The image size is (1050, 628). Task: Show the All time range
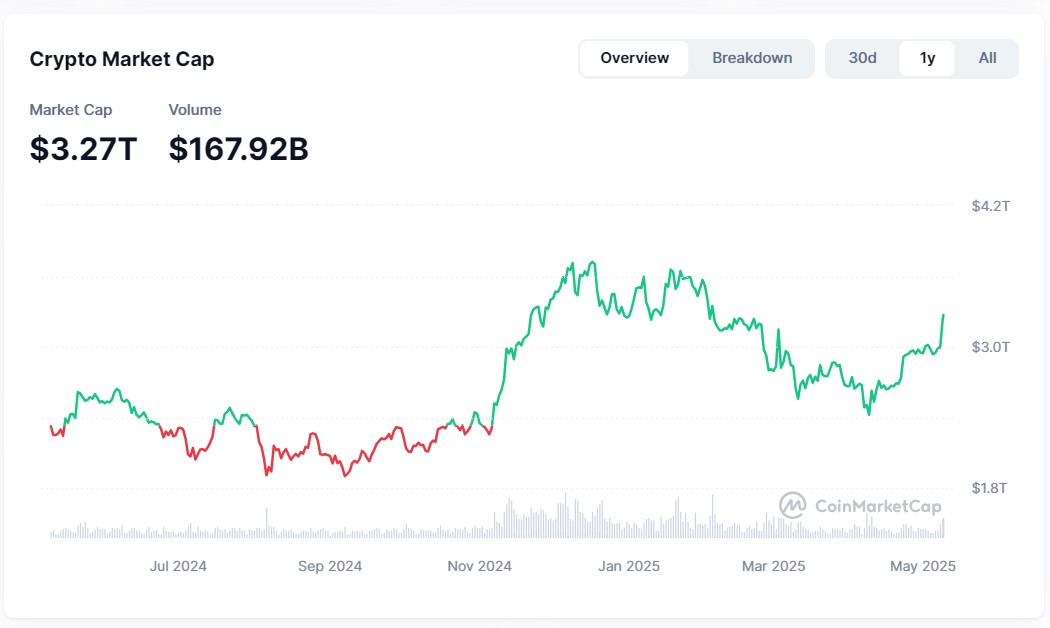coord(987,58)
